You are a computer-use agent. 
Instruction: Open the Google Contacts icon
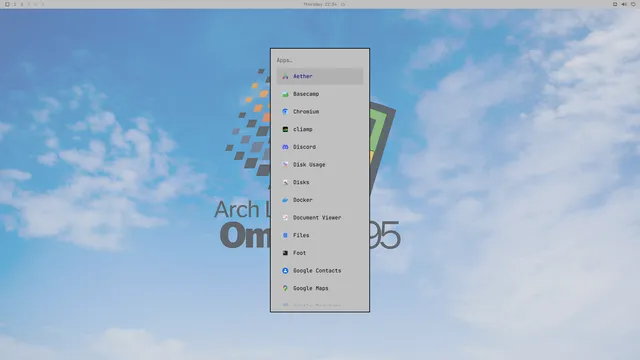tap(285, 271)
